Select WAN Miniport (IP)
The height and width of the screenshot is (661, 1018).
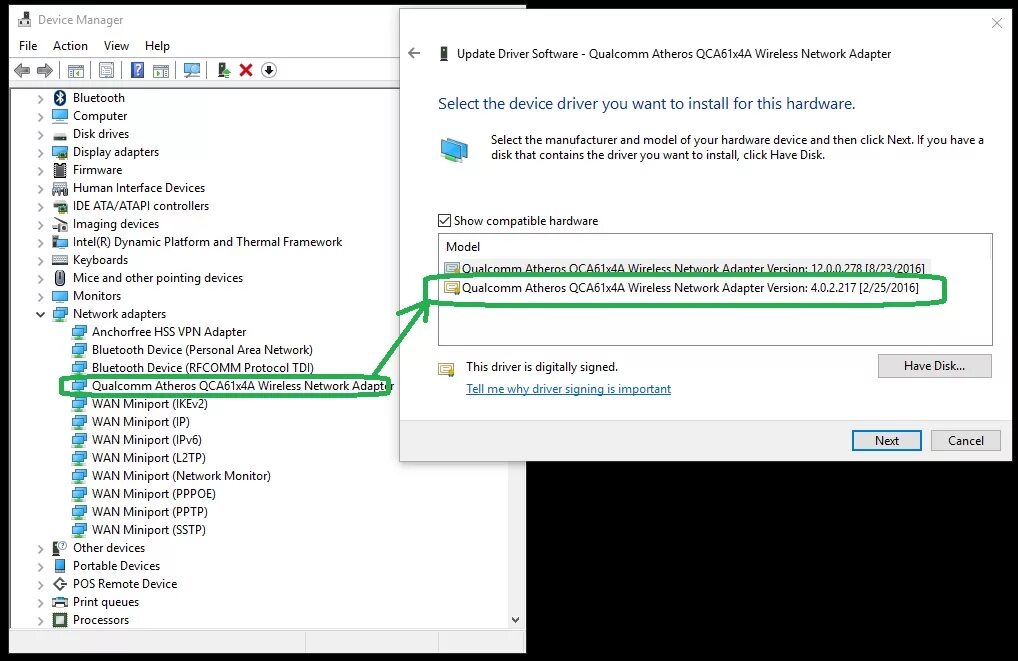[x=130, y=422]
